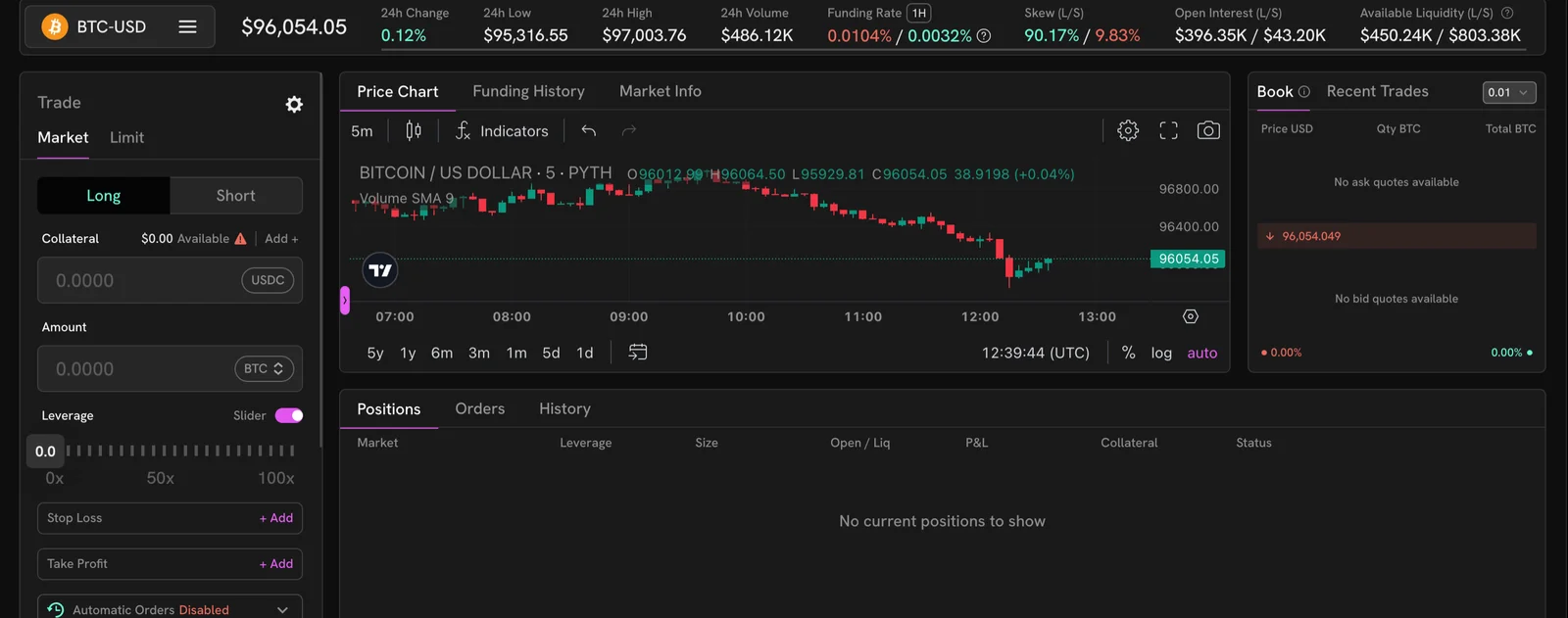Open the Orders tab
This screenshot has height=618, width=1568.
point(480,408)
